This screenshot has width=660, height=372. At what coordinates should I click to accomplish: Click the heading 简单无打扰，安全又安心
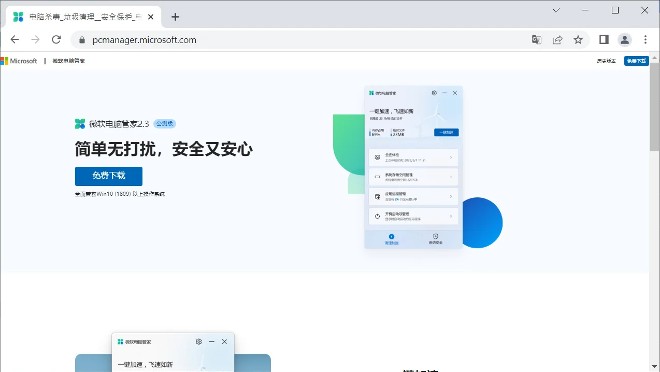[164, 149]
